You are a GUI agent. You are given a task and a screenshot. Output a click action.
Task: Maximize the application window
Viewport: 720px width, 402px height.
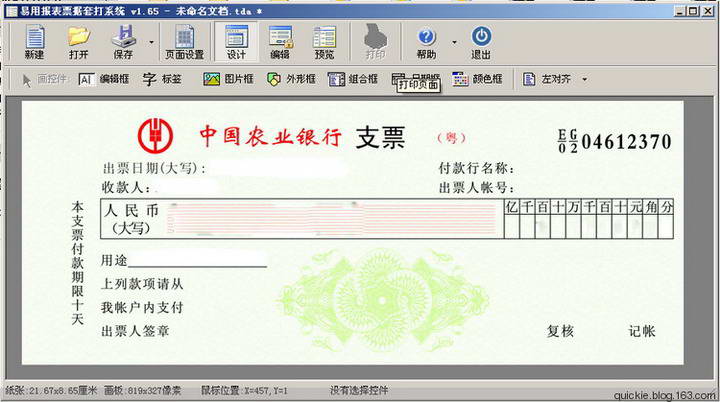coord(693,11)
